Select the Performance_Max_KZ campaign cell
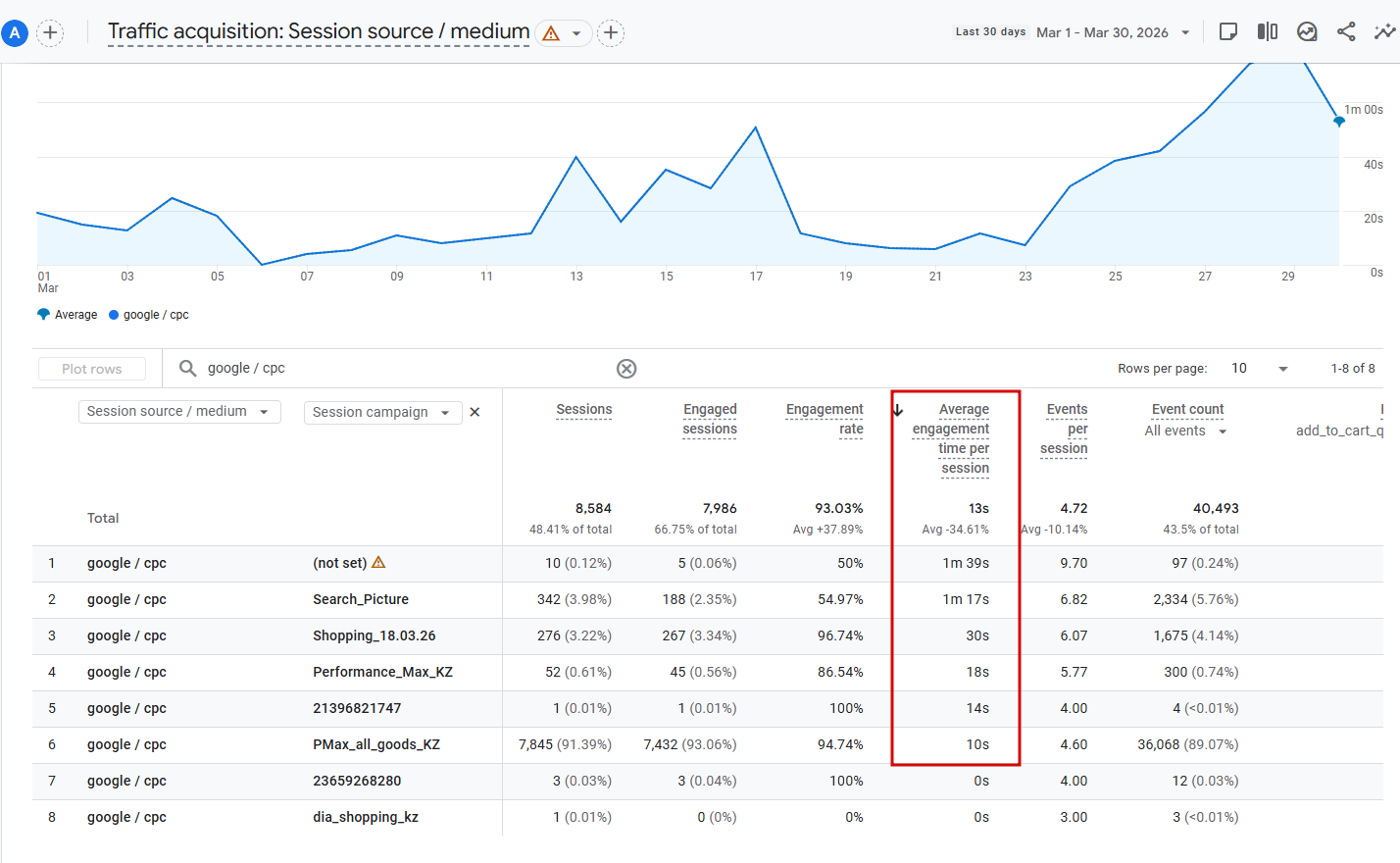The width and height of the screenshot is (1400, 863). coord(383,673)
